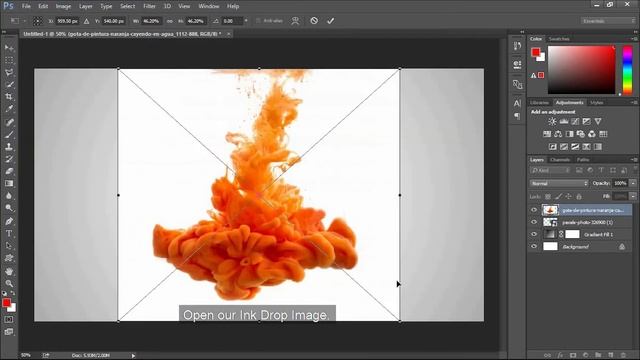Select the Hand tool

9,271
